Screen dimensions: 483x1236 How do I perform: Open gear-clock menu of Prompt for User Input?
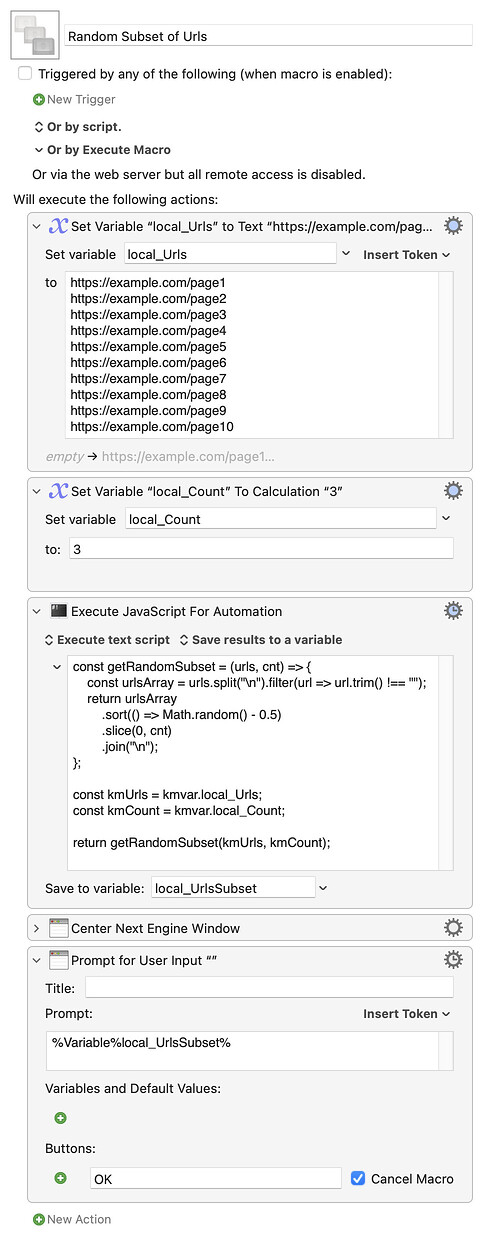tap(454, 960)
